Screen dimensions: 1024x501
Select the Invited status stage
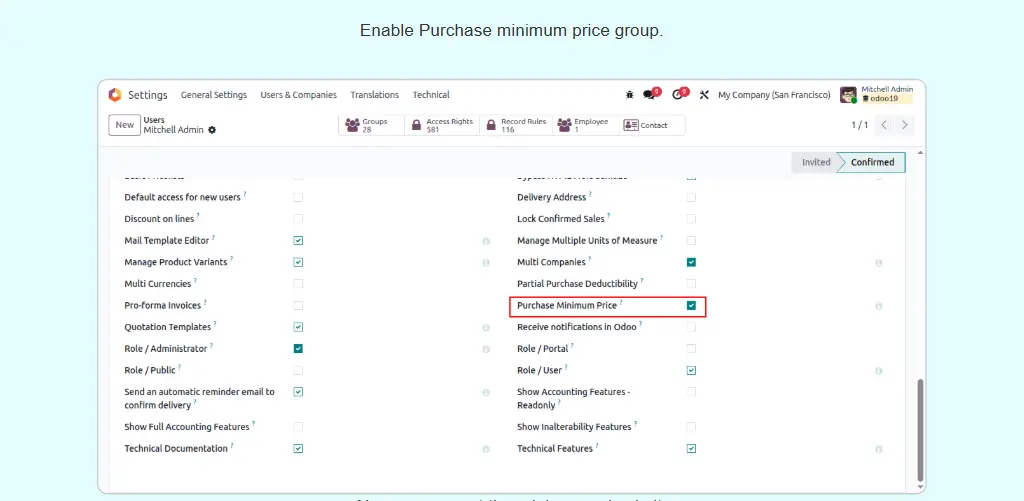pos(815,162)
